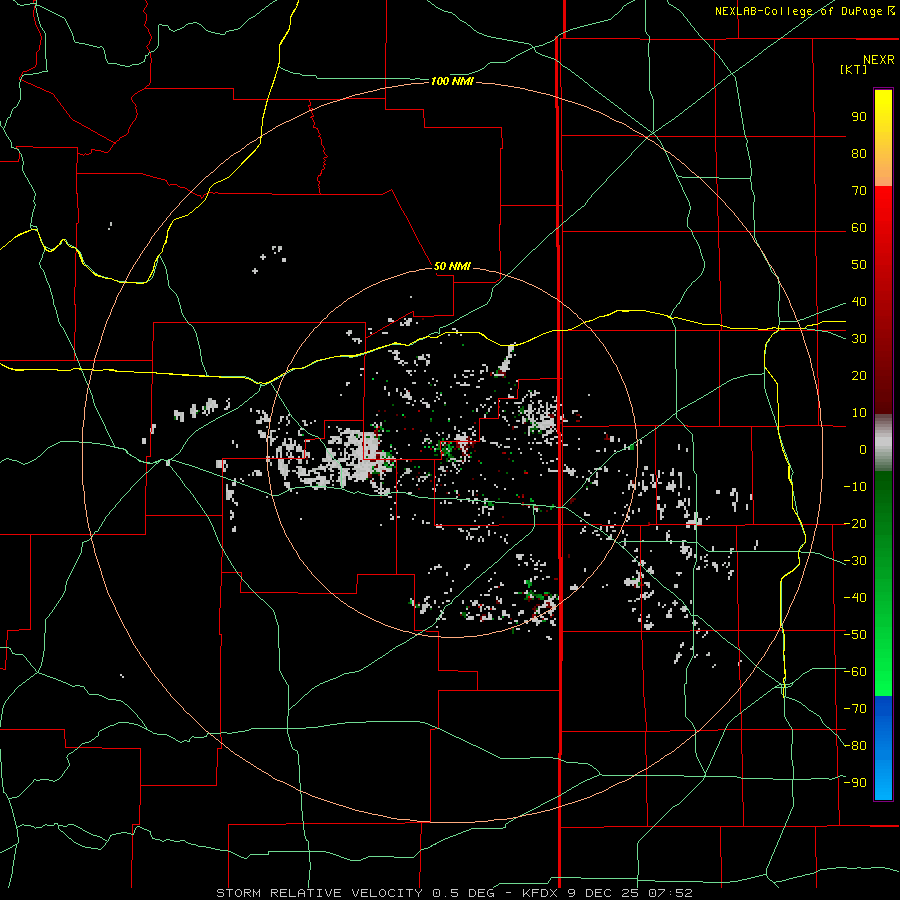Viewport: 900px width, 900px height.
Task: Click the positive 80 value on velocity scale
Action: pos(859,154)
